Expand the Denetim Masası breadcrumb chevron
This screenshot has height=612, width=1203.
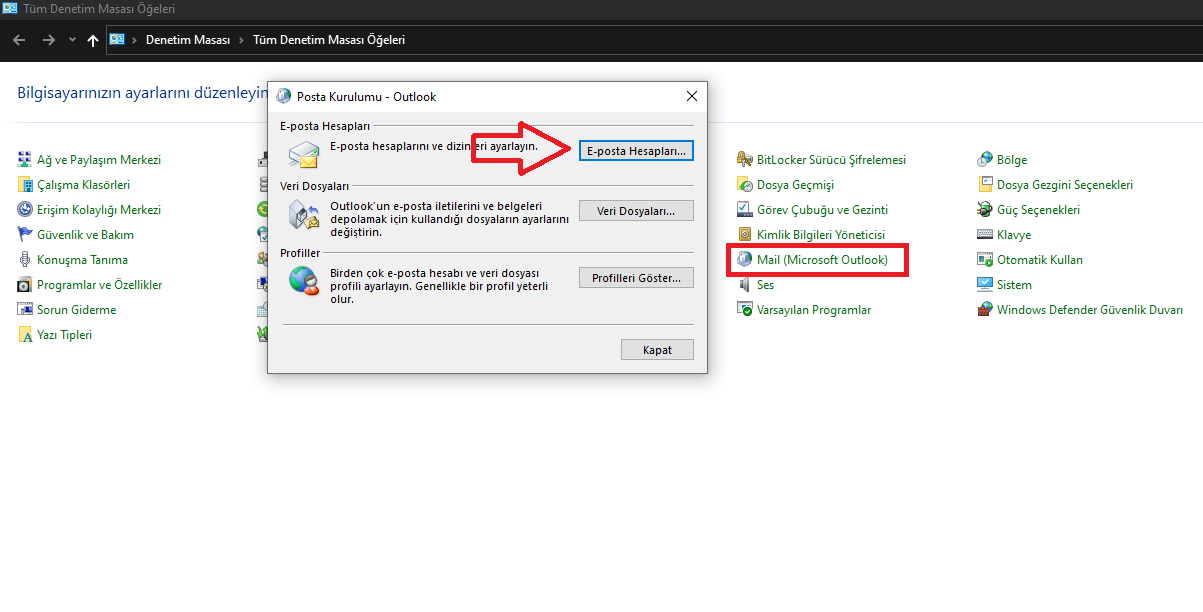pyautogui.click(x=240, y=41)
